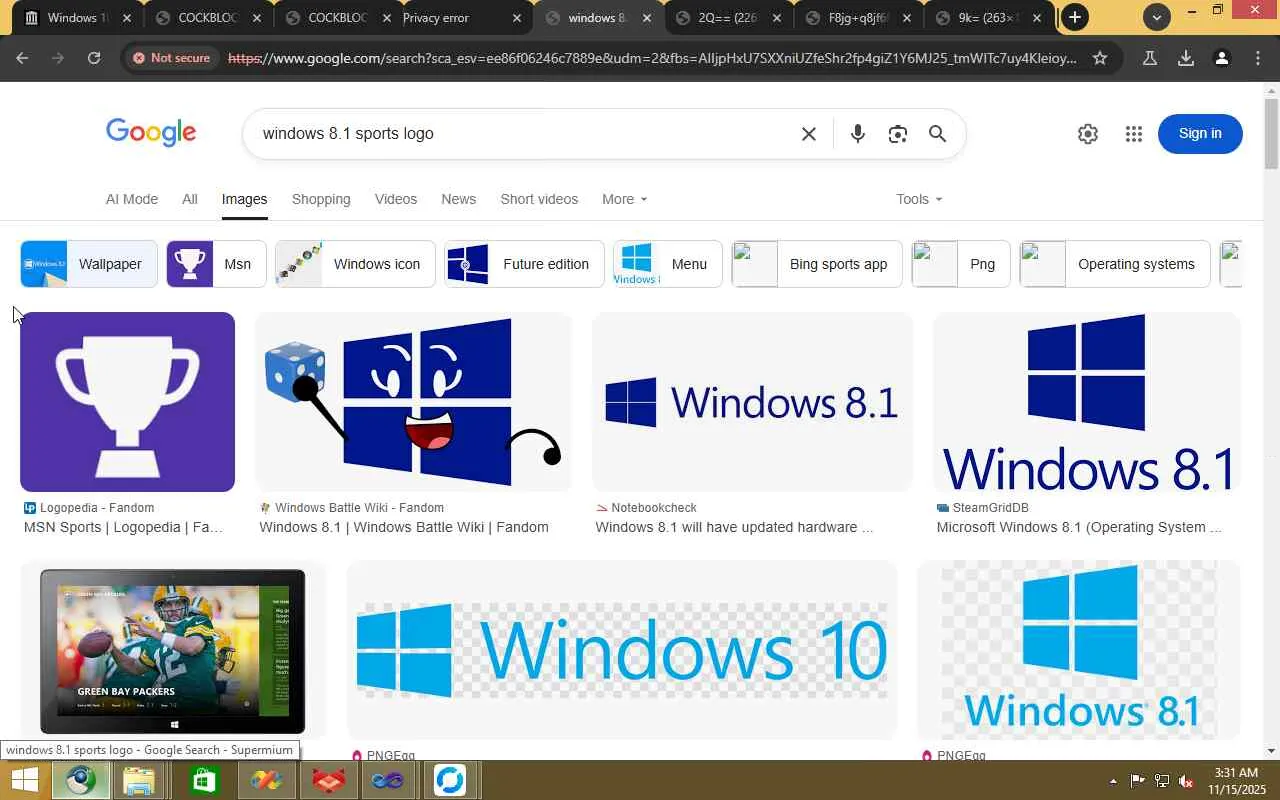Show hidden system tray icons

pos(1113,781)
